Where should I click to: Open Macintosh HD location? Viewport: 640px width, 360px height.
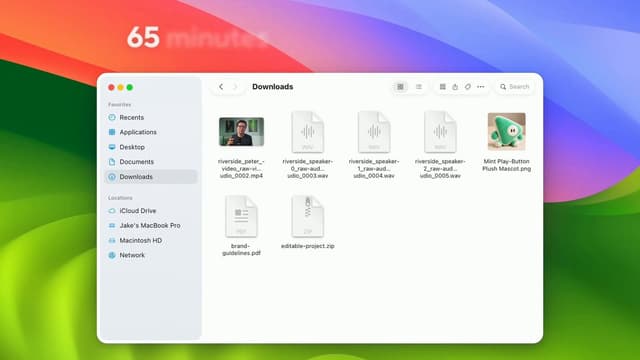(151, 240)
